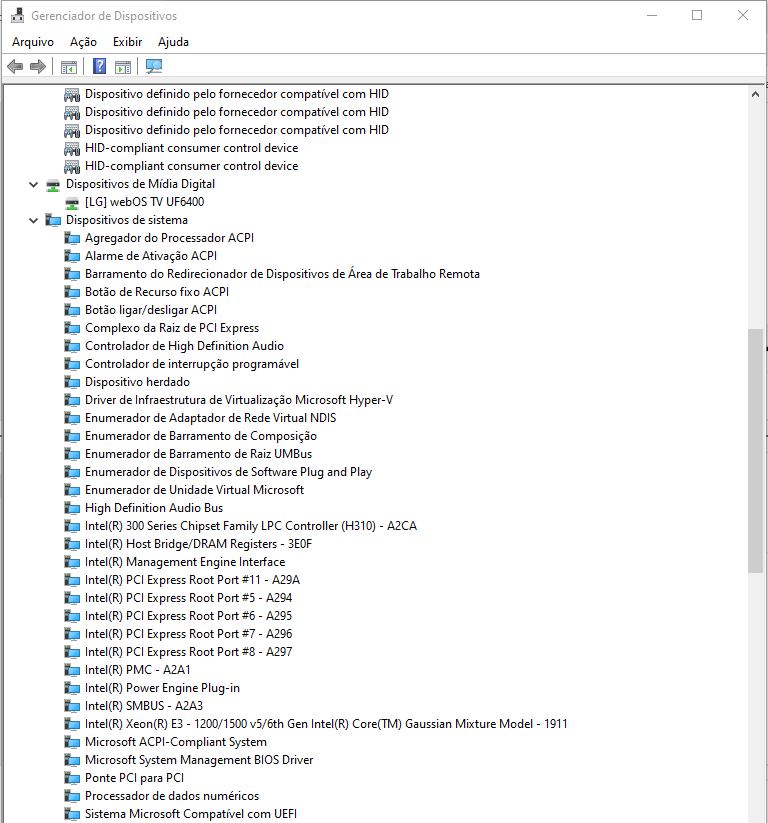
Task: Open the Arquivo menu
Action: [x=33, y=42]
